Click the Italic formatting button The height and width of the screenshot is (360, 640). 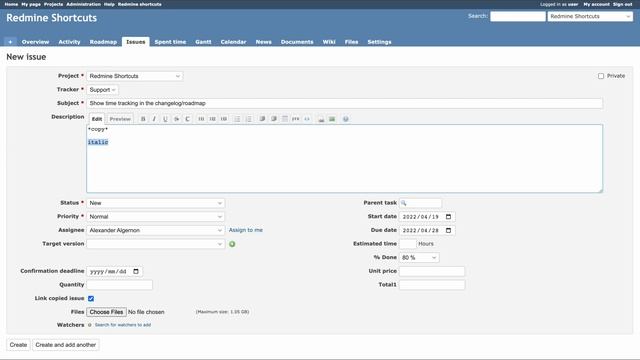(154, 119)
